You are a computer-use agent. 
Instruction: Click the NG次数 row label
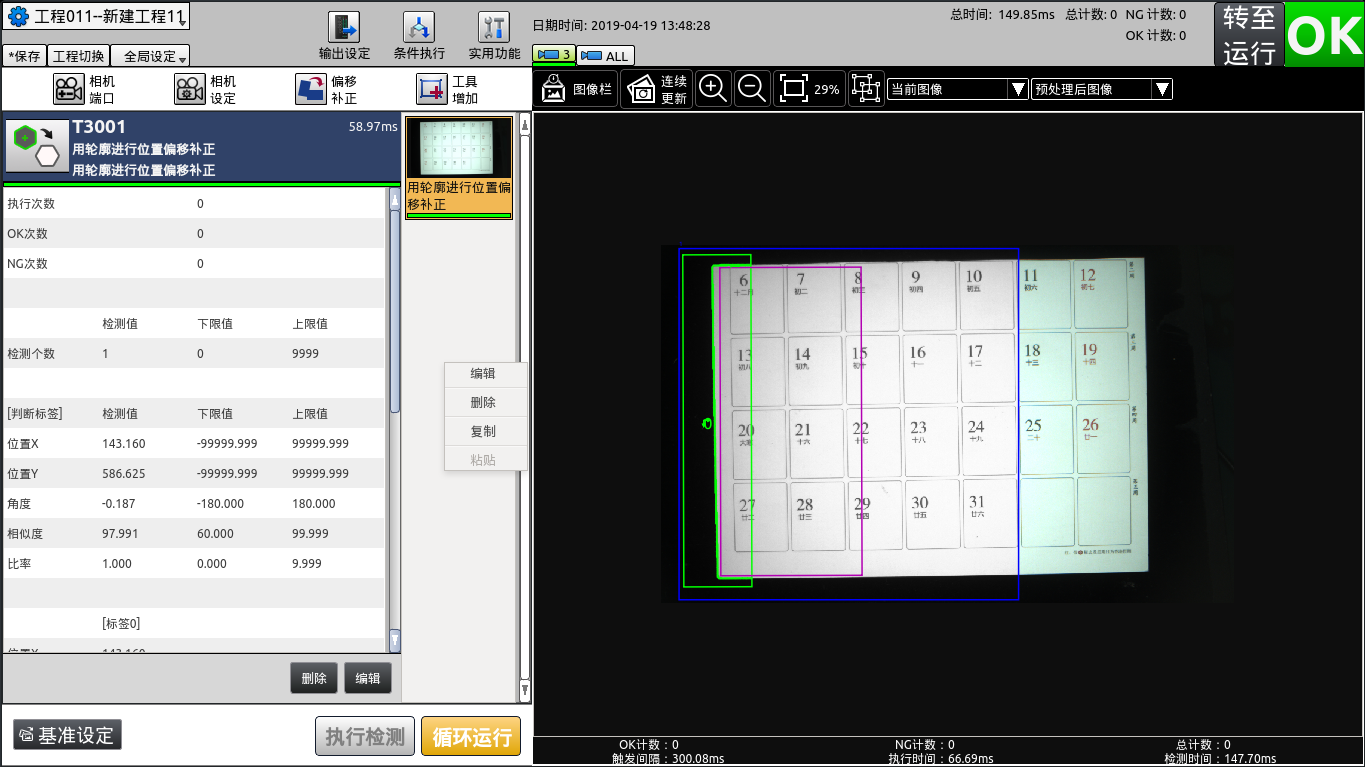[x=28, y=264]
